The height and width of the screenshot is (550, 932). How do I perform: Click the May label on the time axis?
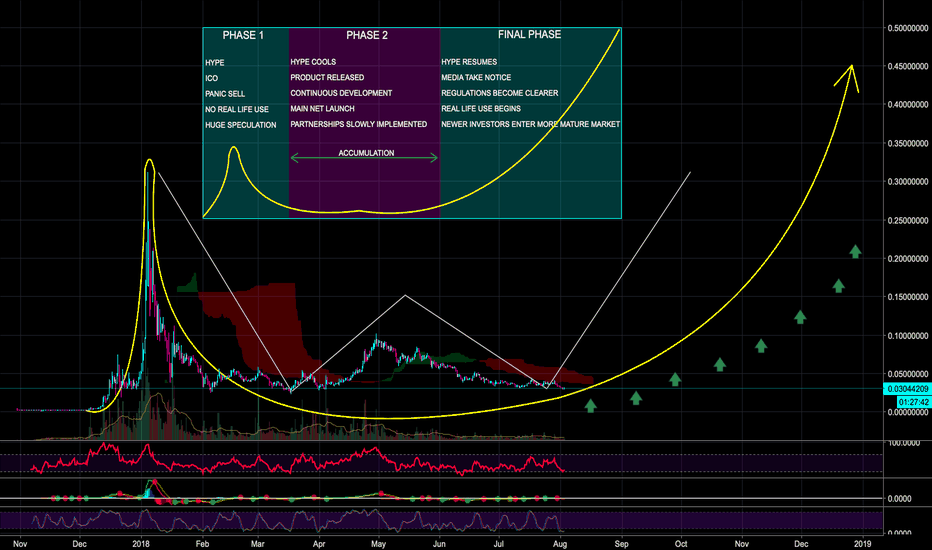point(379,543)
